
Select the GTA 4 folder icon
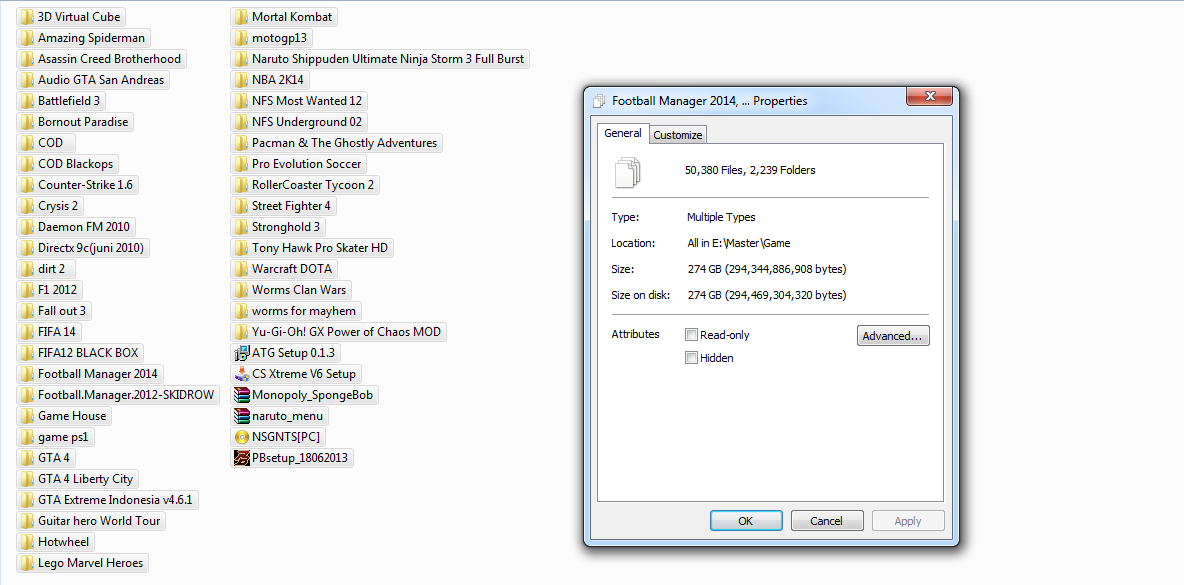[x=27, y=457]
